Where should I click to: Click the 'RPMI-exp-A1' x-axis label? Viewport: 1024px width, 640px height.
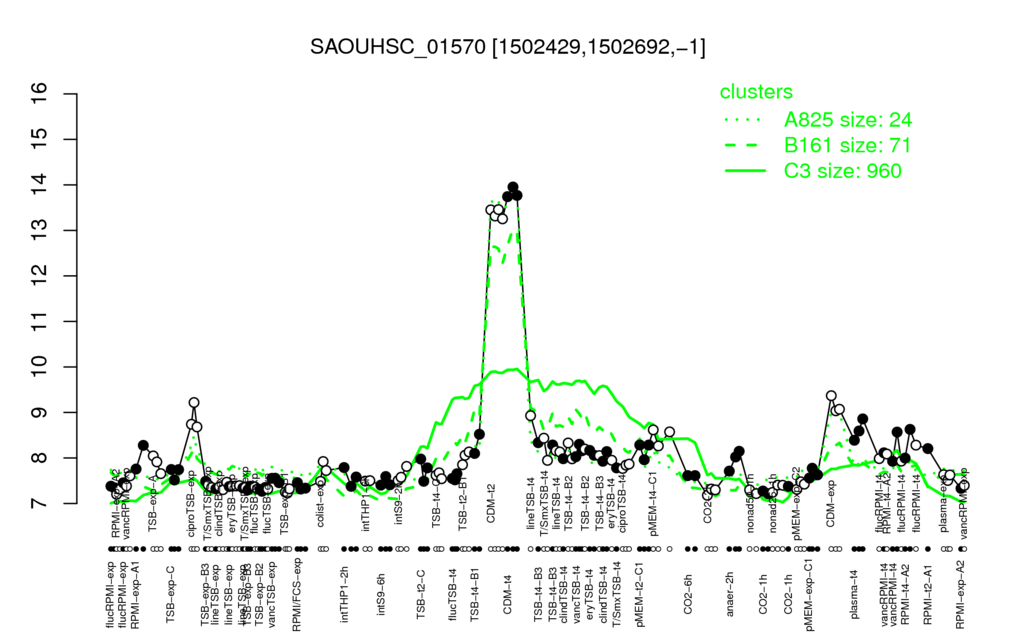tap(135, 596)
